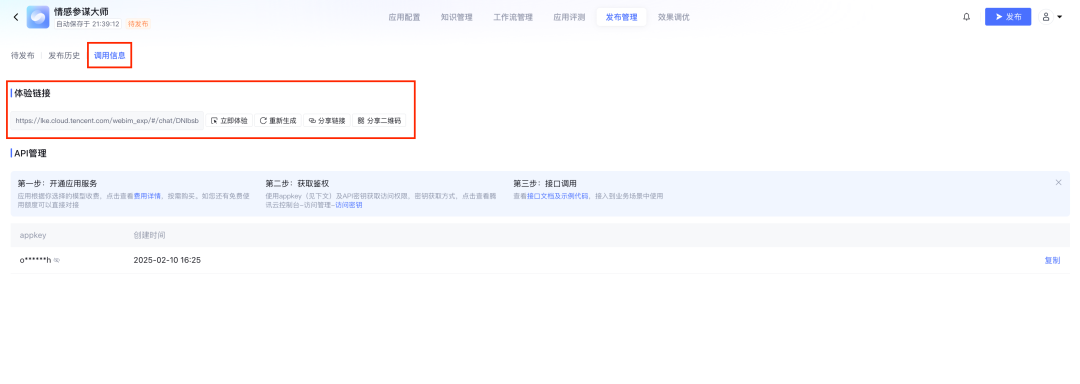Viewport: 1080px width, 384px height.
Task: Click the 情感参谋大师 app avatar icon
Action: (38, 17)
